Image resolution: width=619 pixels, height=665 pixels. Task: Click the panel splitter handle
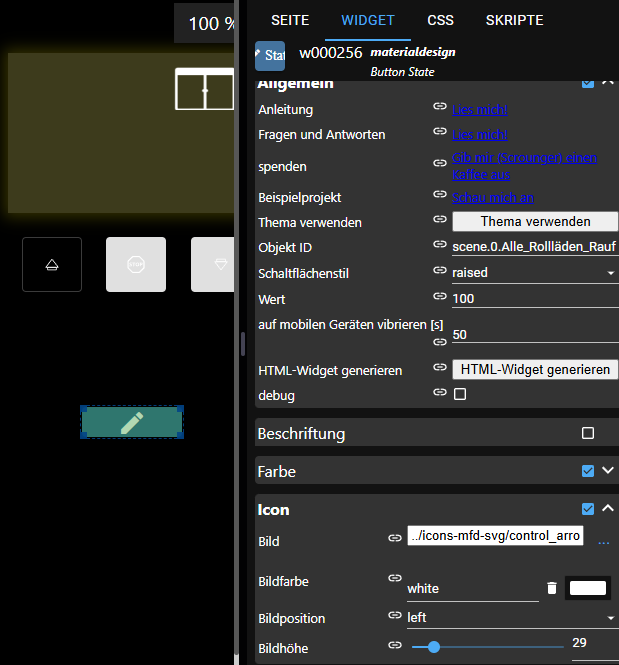pyautogui.click(x=243, y=344)
